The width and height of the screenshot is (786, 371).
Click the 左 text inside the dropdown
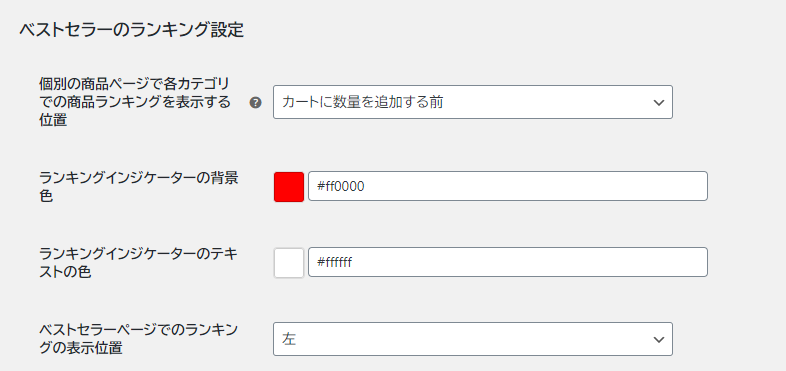click(289, 339)
